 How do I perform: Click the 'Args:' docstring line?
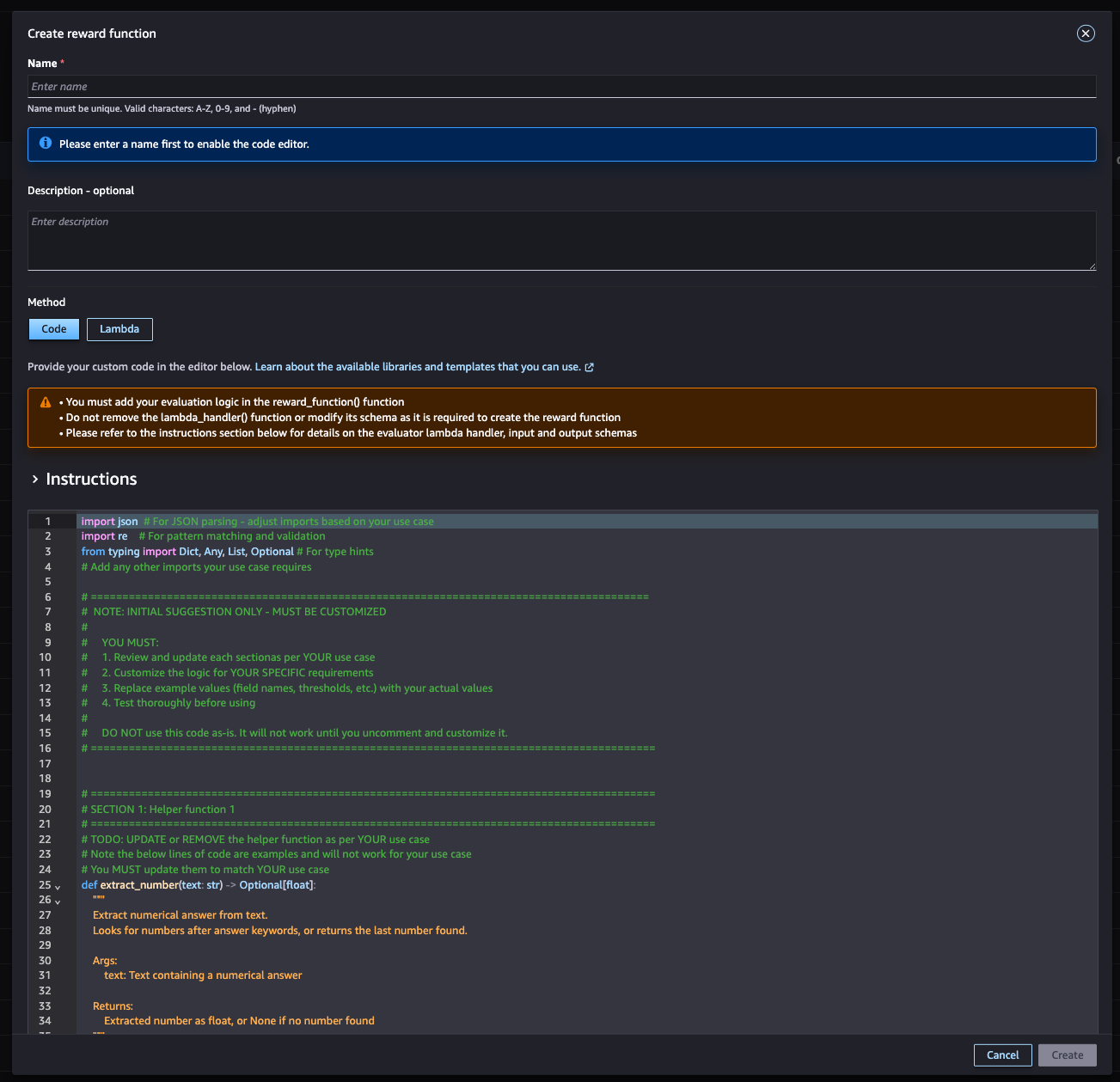click(x=105, y=961)
